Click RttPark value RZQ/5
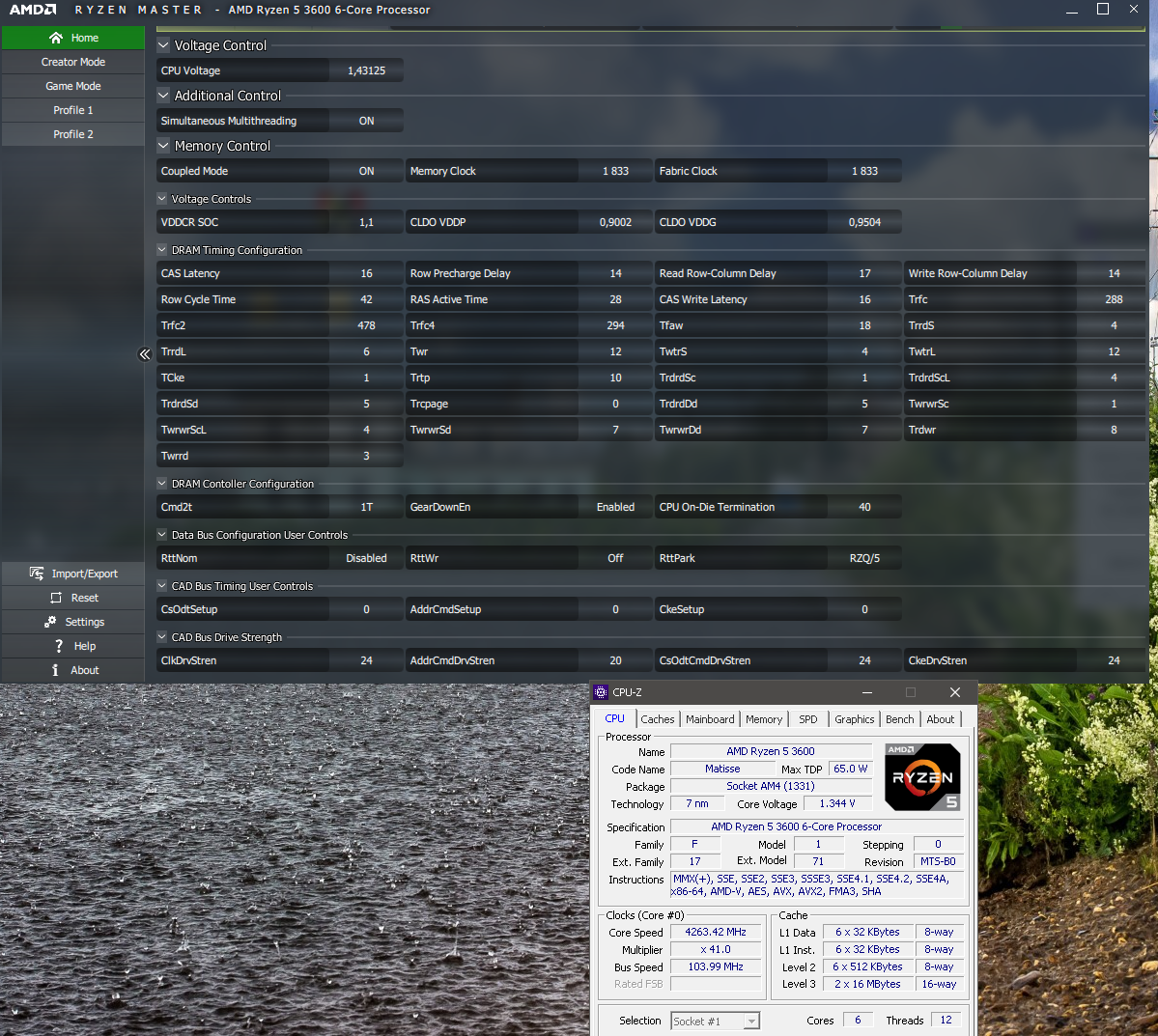The image size is (1158, 1036). click(x=864, y=558)
